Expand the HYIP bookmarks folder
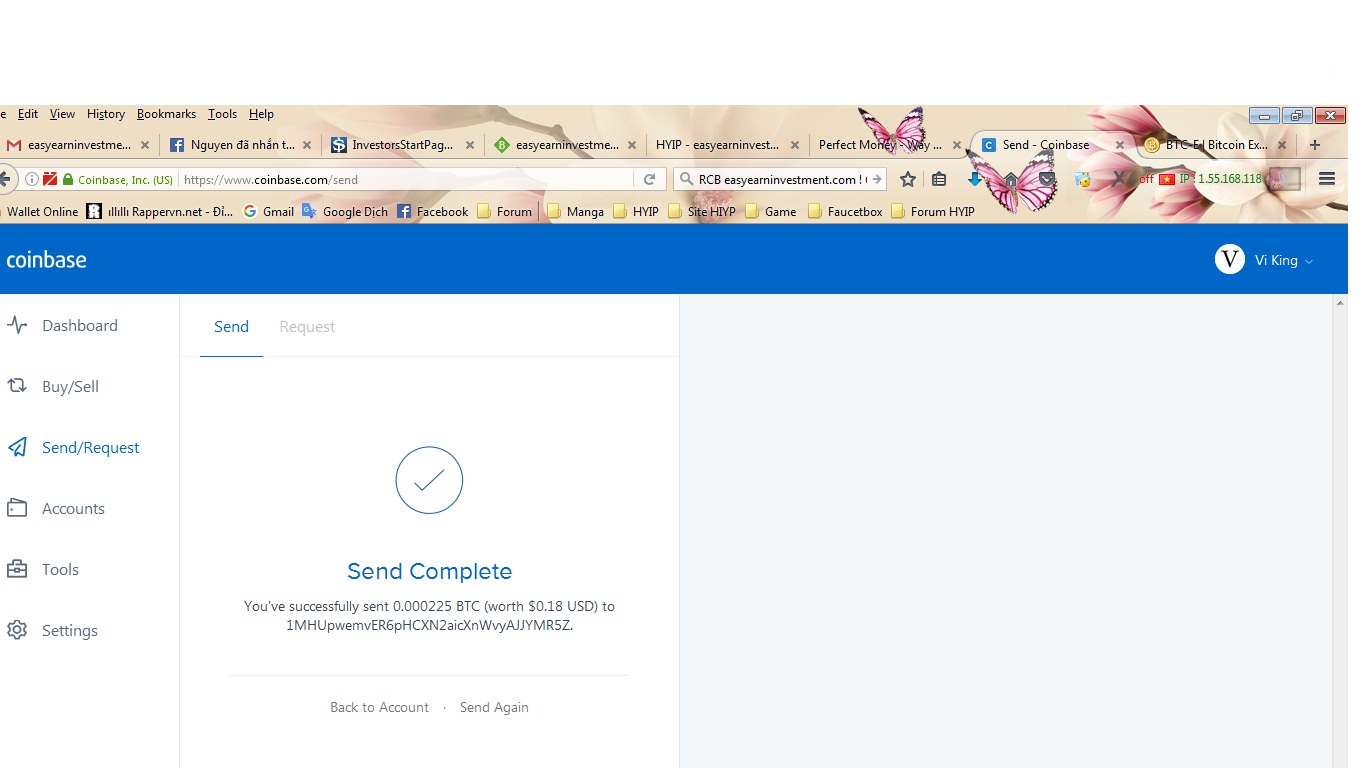The width and height of the screenshot is (1366, 768). click(x=636, y=211)
